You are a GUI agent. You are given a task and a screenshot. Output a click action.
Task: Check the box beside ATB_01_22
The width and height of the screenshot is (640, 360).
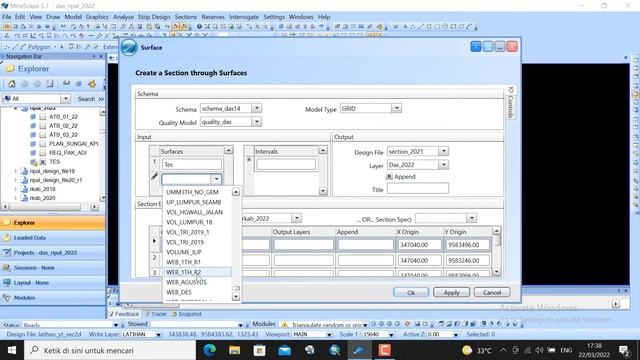tap(42, 117)
